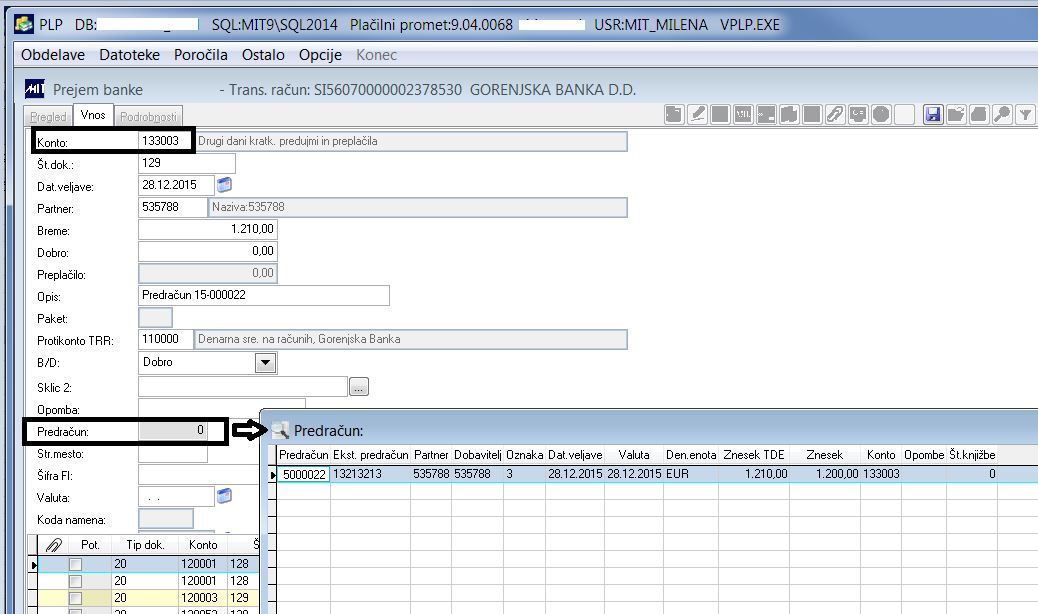Click the Str.mesto input field
Screen dimensions: 1038x614
click(173, 453)
